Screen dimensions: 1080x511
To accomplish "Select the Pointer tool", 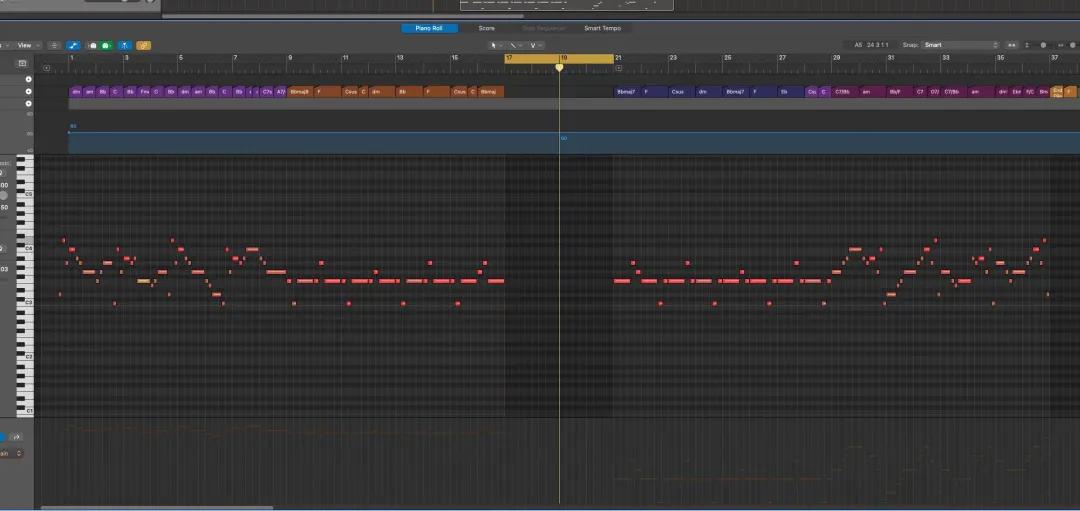I will pyautogui.click(x=495, y=45).
